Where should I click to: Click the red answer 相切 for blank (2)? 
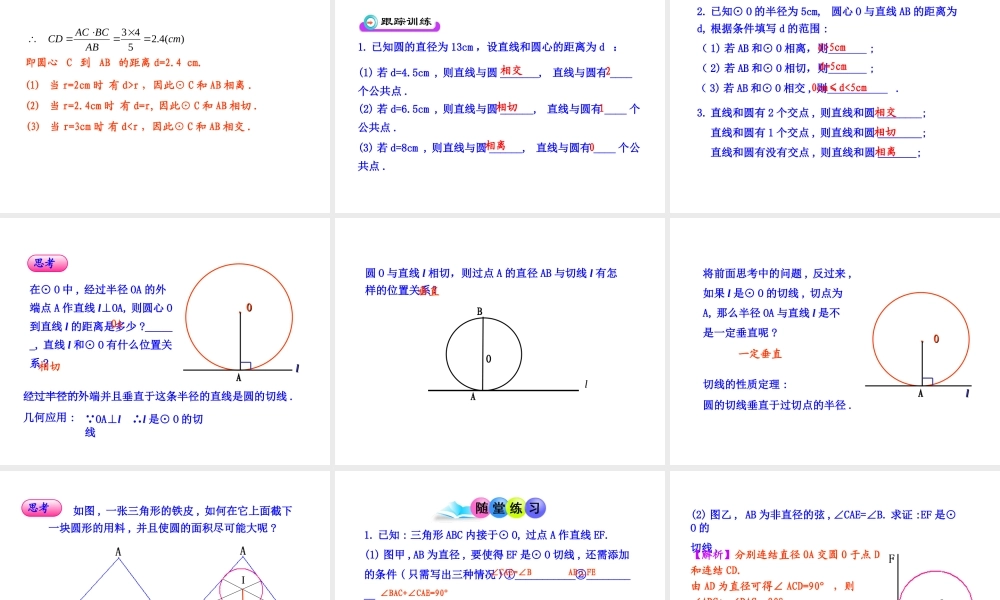[506, 108]
